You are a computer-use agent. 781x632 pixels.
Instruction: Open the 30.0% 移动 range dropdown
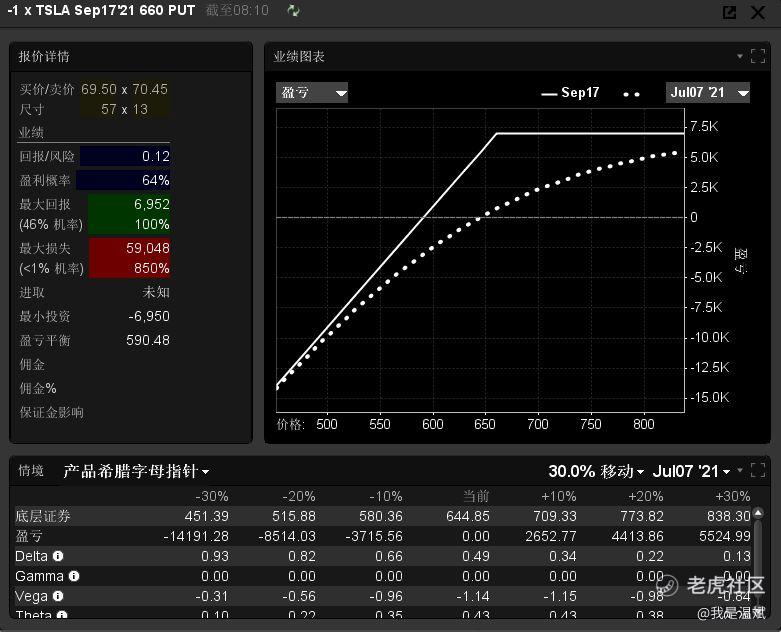[x=596, y=471]
